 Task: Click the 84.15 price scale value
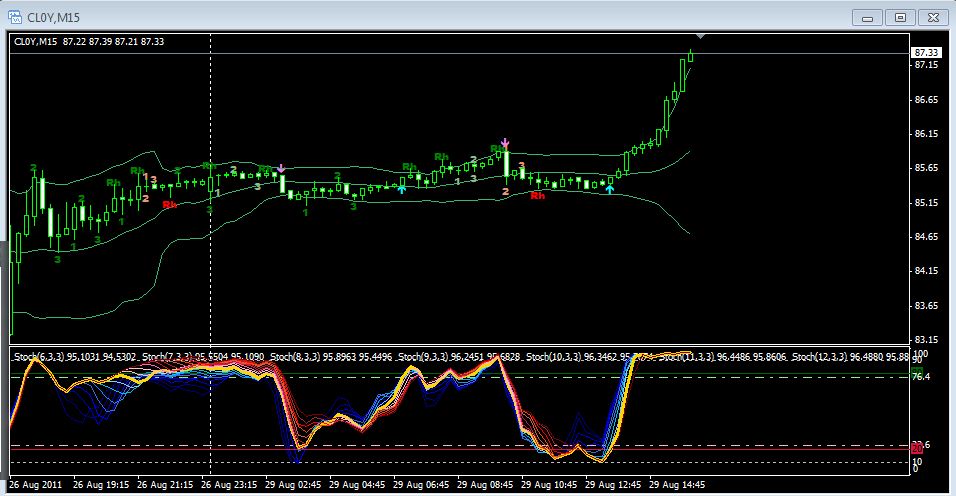pyautogui.click(x=927, y=271)
